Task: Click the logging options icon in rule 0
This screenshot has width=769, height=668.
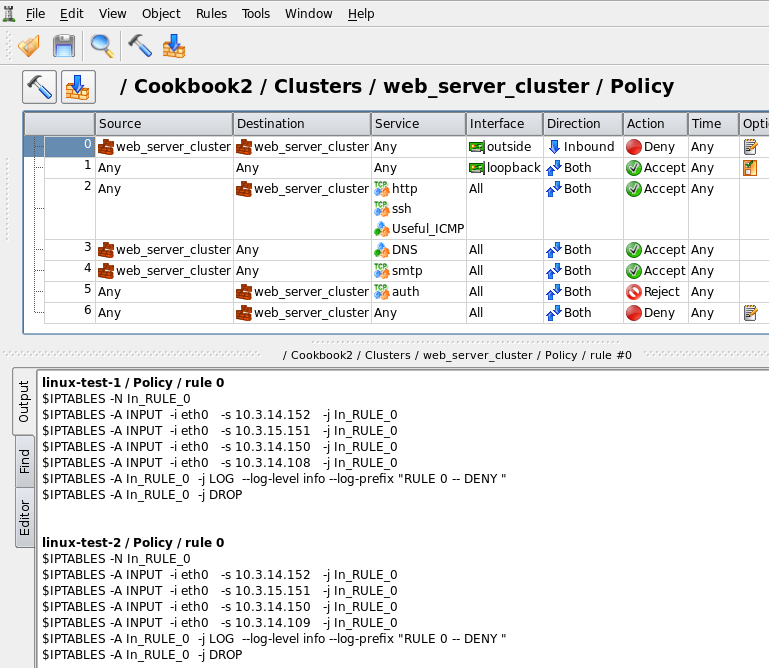Action: [x=750, y=147]
